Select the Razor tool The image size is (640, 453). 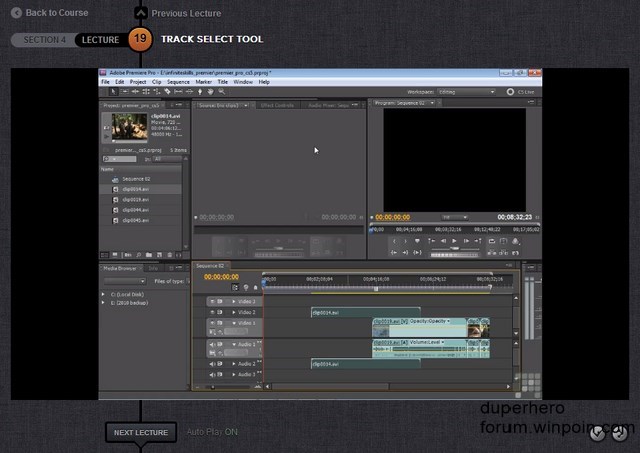(167, 92)
